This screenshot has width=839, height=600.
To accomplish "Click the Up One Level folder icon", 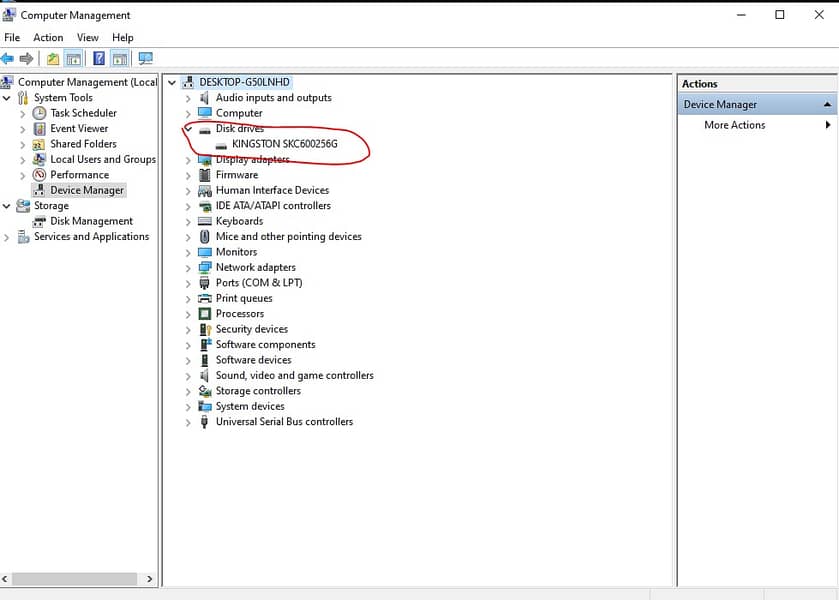I will [52, 58].
